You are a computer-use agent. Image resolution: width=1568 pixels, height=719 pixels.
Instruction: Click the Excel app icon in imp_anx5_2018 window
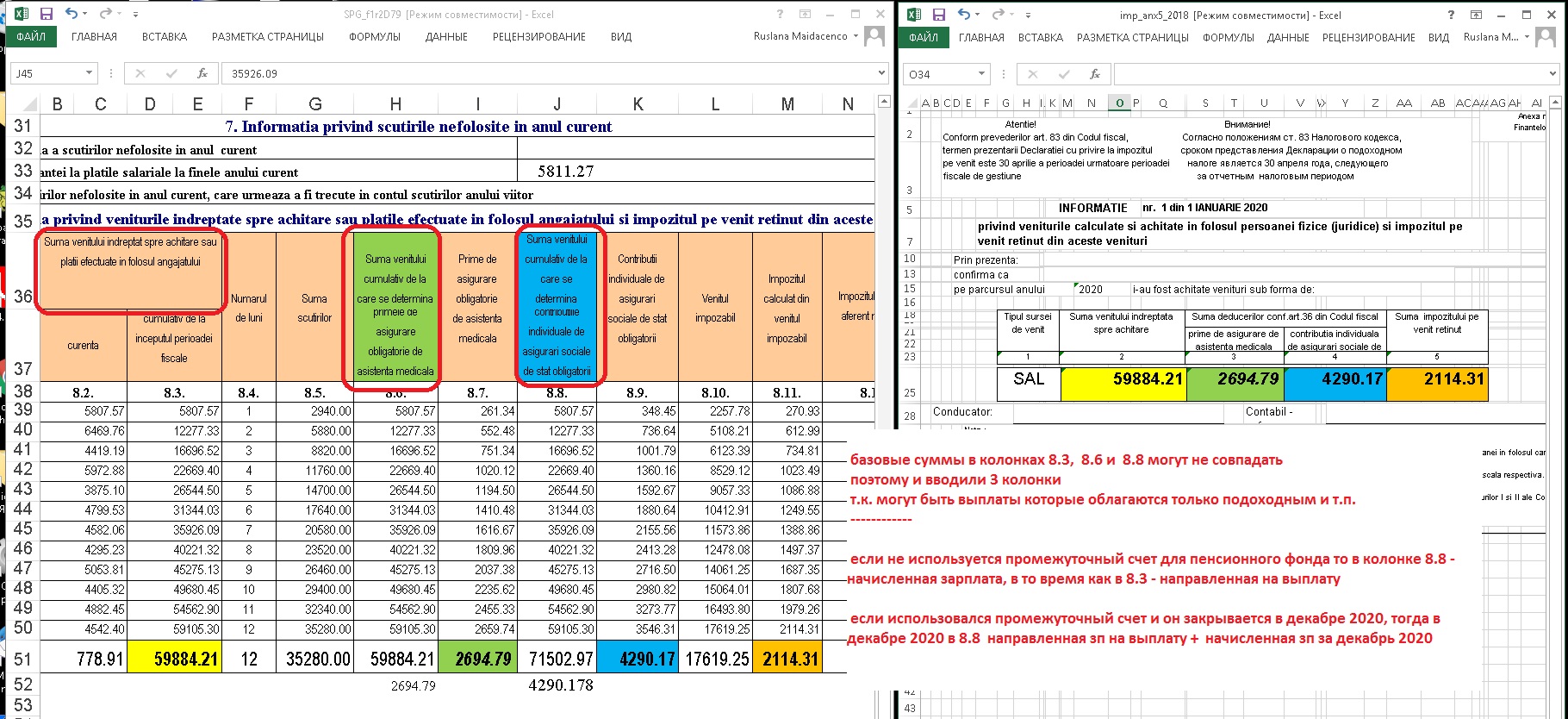pos(914,14)
